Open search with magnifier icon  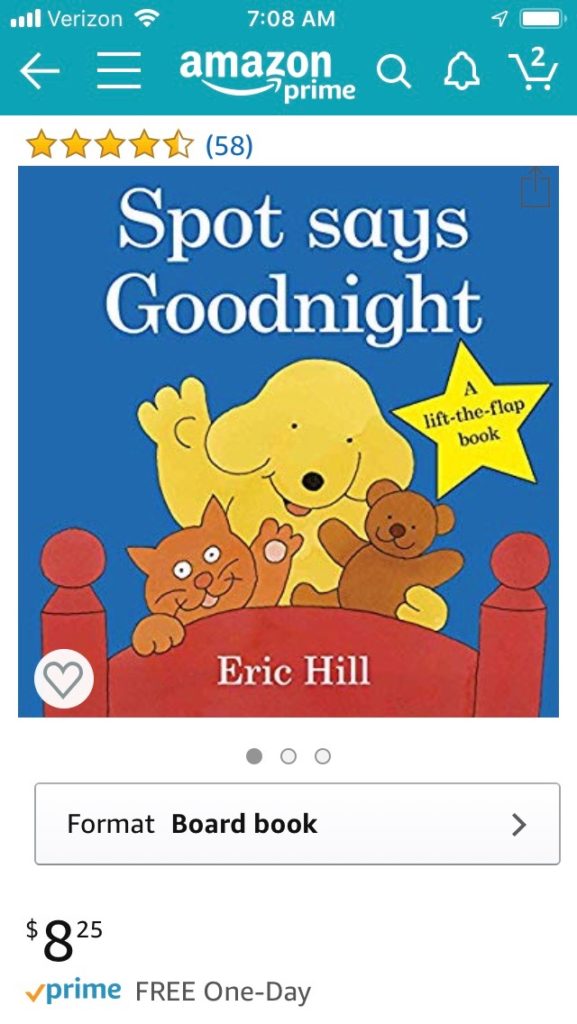[394, 72]
